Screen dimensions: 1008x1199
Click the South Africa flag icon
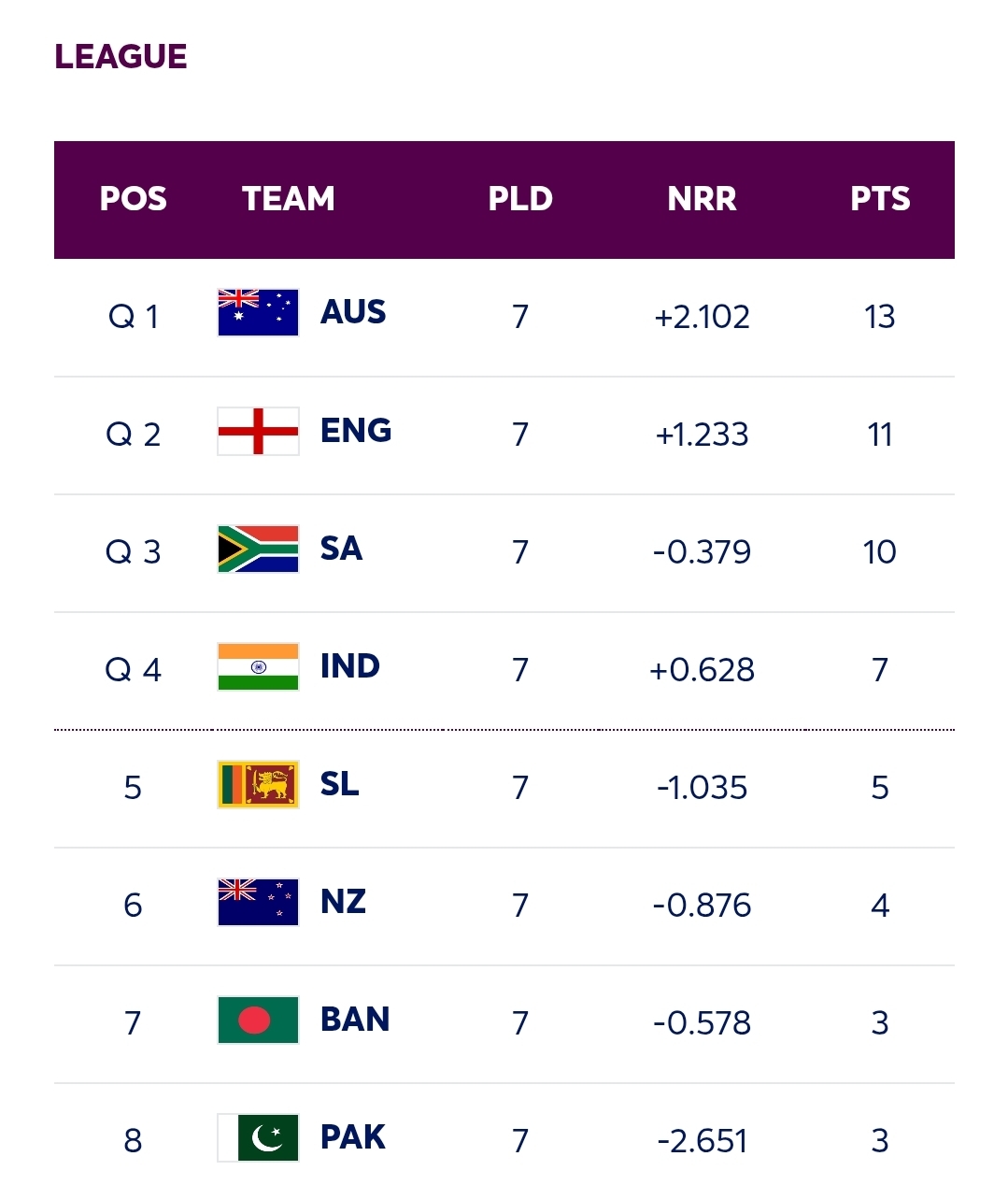pos(258,549)
